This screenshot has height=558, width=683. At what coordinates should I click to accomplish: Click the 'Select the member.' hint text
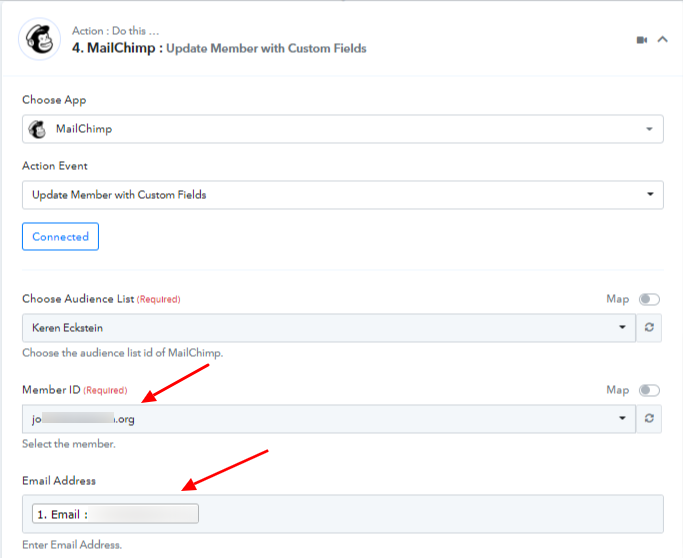click(x=69, y=444)
